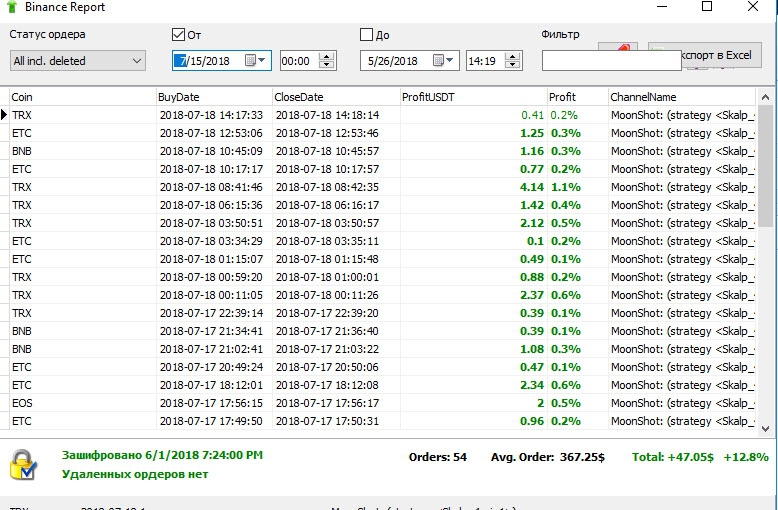Increase the От time 00:00 spinner

(326, 56)
